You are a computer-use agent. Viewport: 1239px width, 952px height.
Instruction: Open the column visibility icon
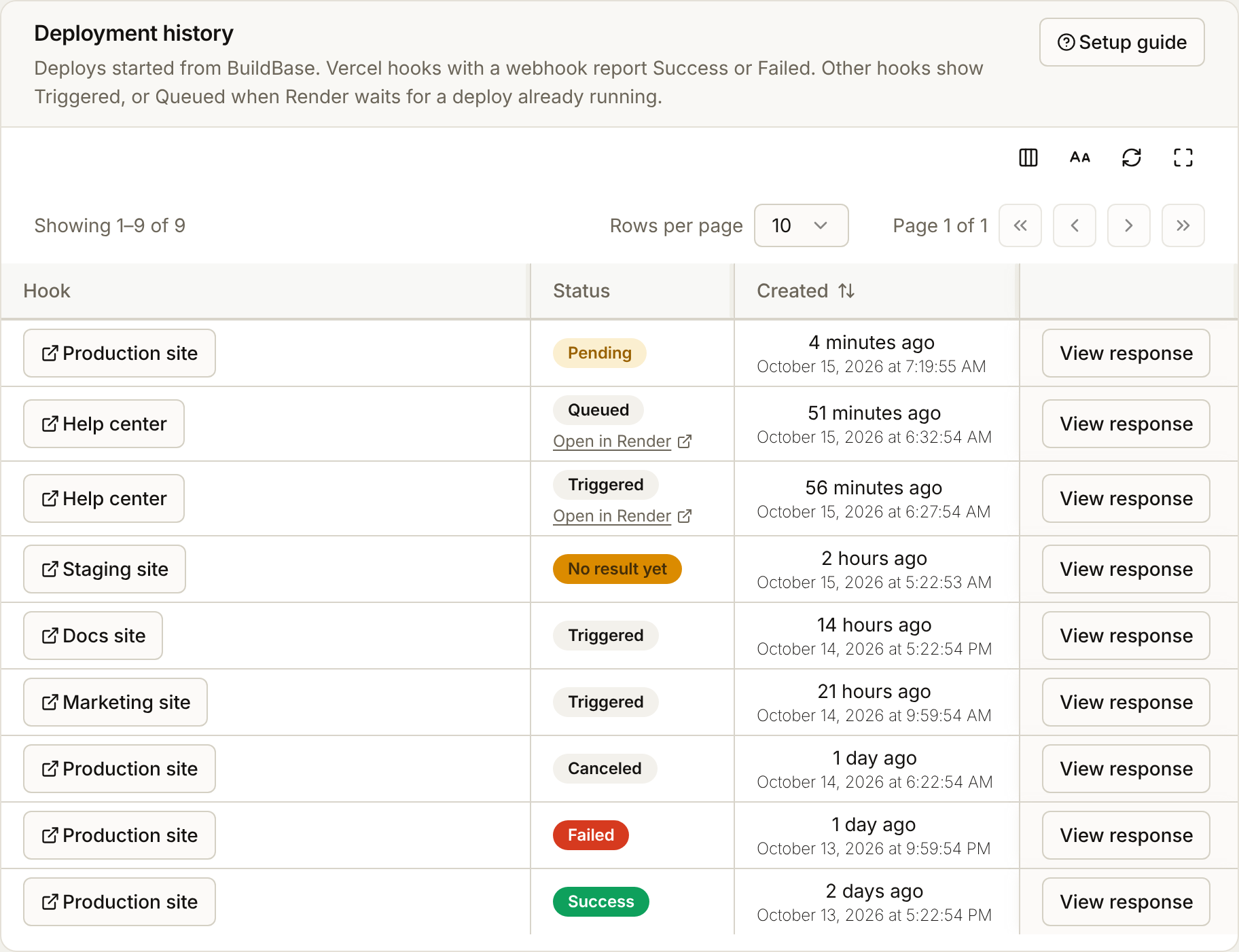[1028, 158]
